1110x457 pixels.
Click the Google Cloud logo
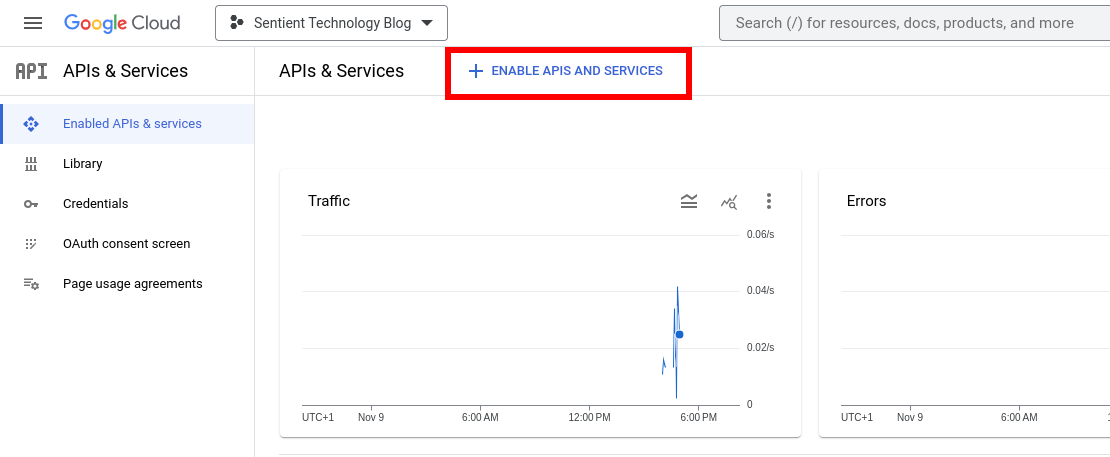[122, 23]
